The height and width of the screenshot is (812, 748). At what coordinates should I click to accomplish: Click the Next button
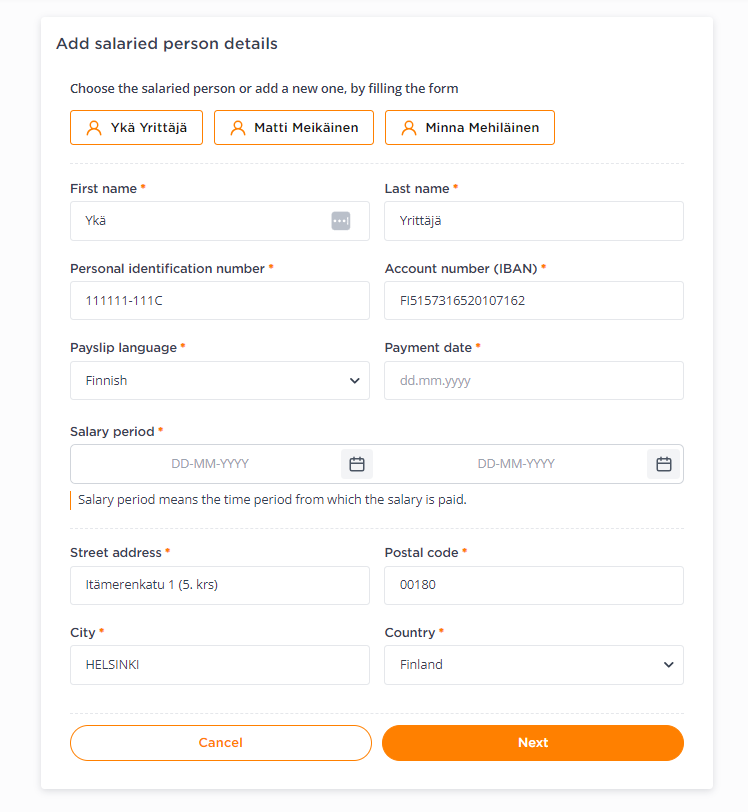point(533,743)
